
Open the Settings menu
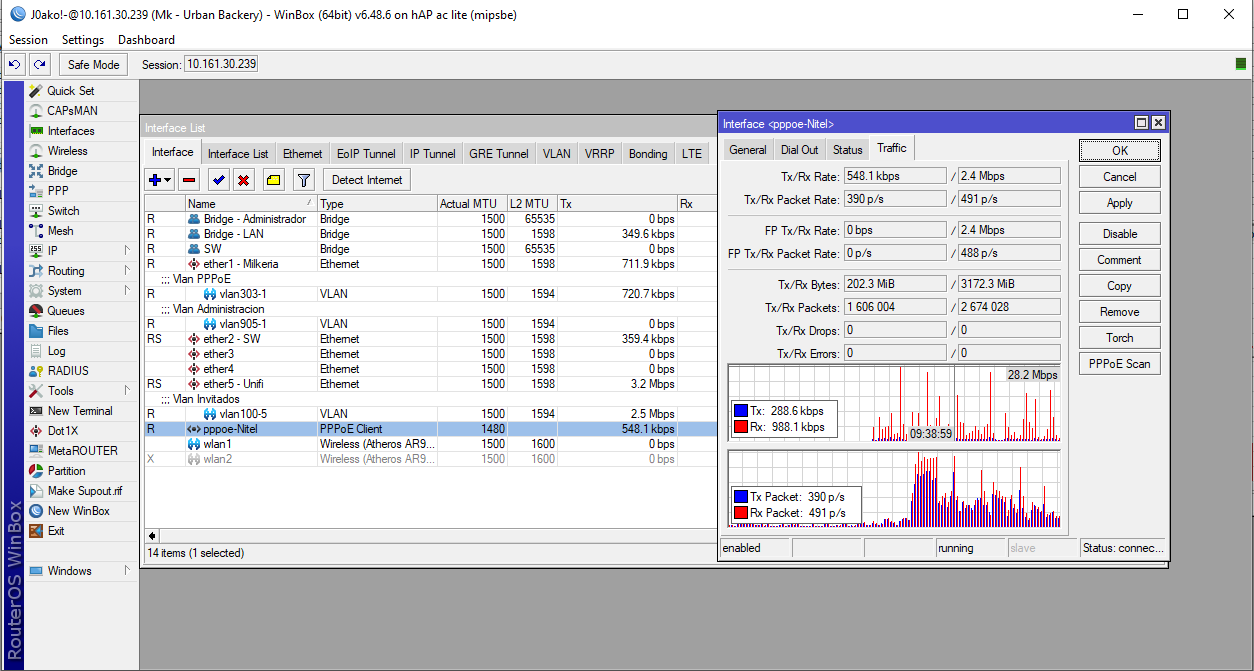tap(83, 40)
